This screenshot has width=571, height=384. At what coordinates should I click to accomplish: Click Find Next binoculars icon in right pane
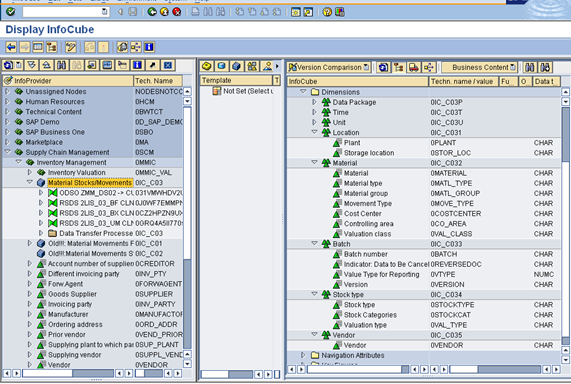pos(545,67)
